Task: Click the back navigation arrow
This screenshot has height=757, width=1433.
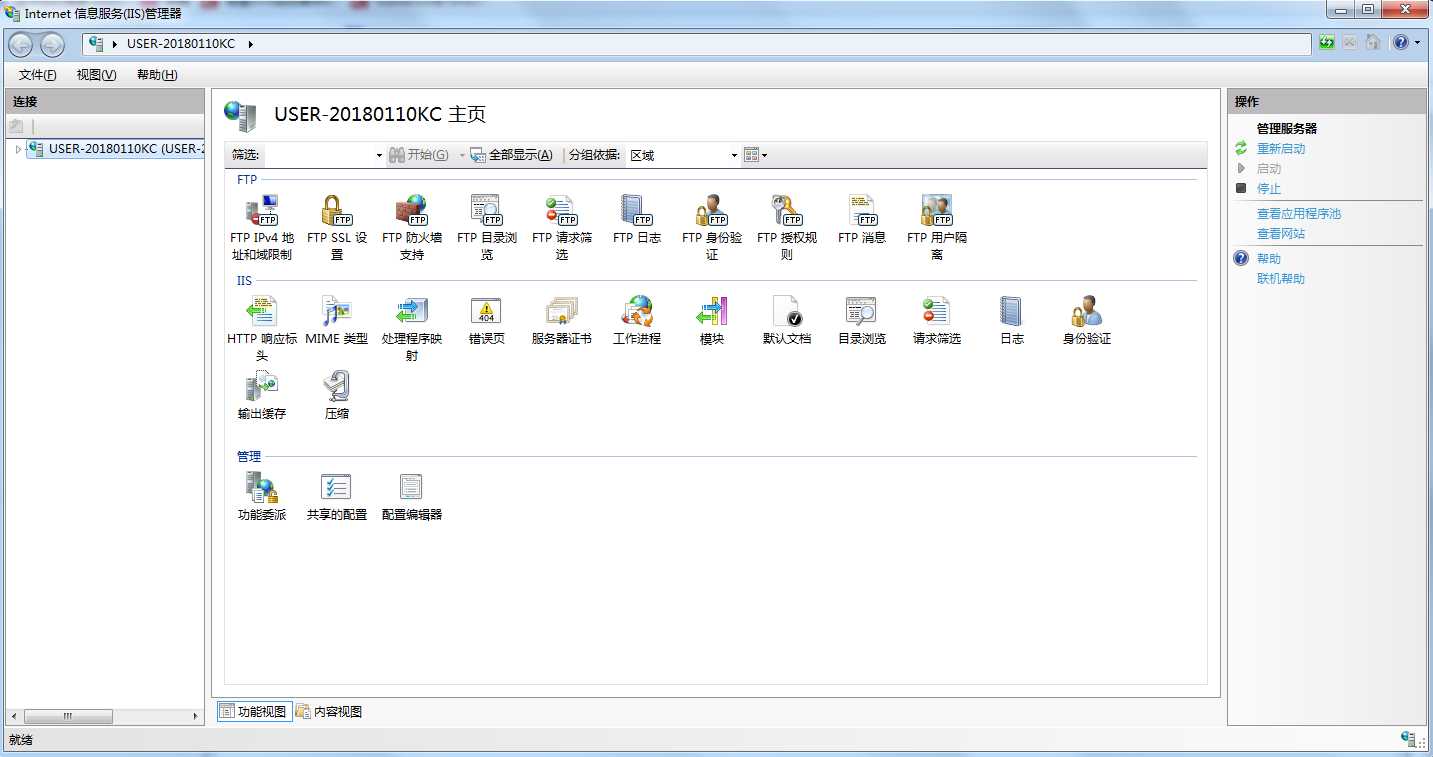Action: 21,44
